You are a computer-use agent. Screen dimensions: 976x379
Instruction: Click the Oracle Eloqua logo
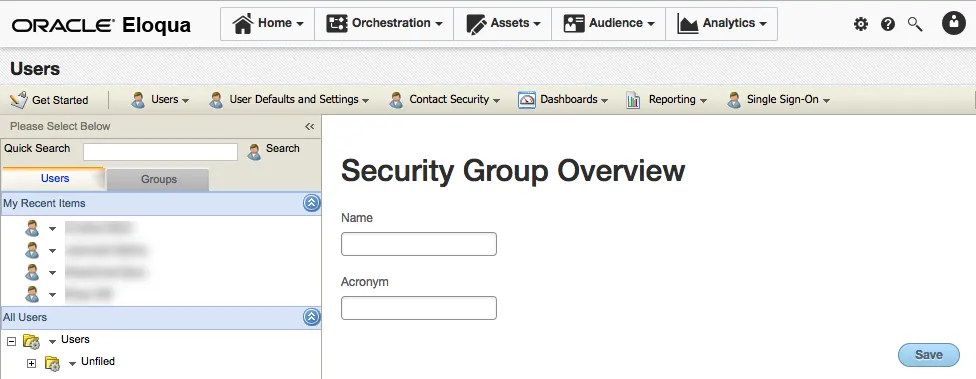tap(101, 25)
